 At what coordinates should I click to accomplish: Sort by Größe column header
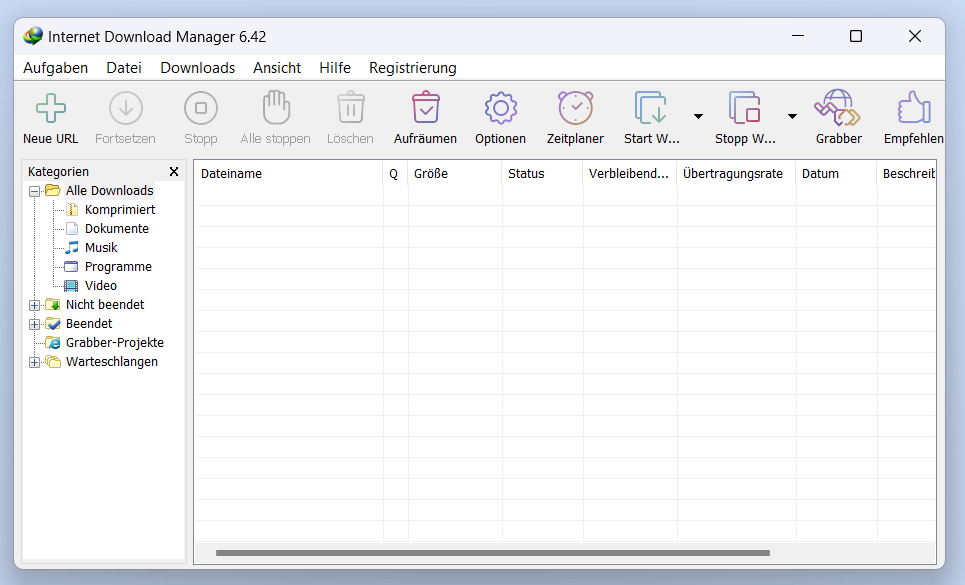coord(455,173)
